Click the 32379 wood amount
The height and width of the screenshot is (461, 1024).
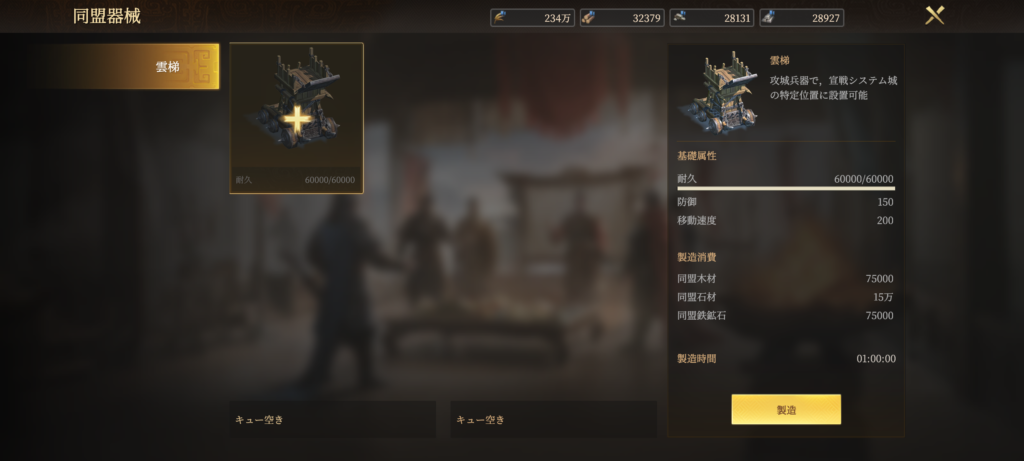(646, 18)
